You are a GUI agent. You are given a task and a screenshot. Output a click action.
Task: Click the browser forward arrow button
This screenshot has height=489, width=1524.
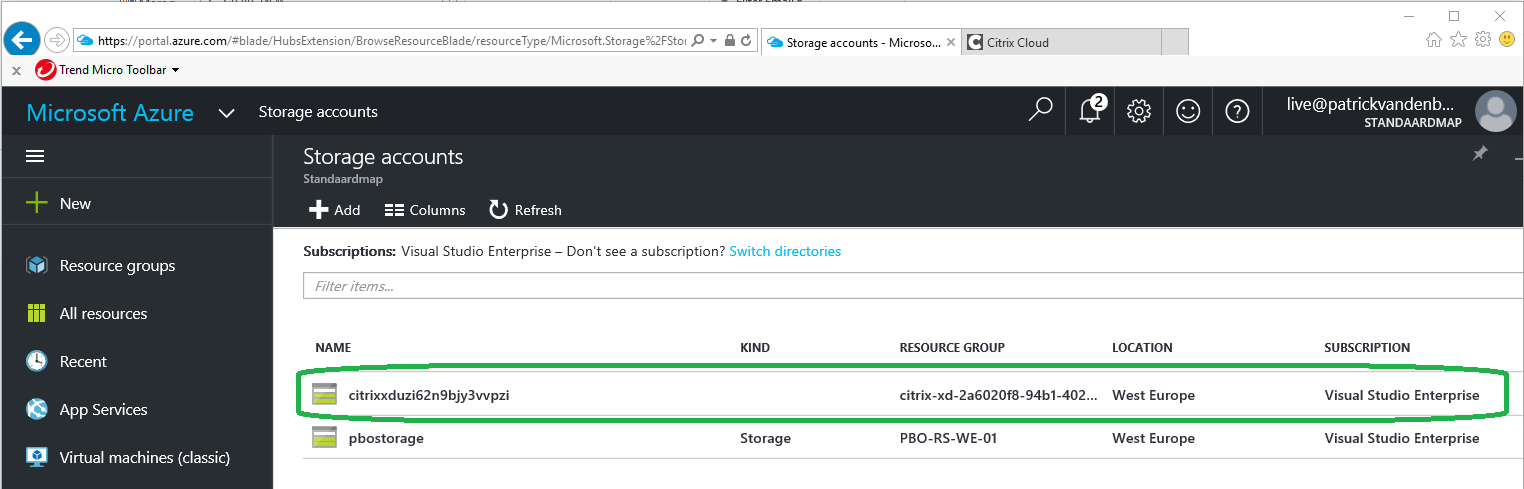tap(56, 40)
